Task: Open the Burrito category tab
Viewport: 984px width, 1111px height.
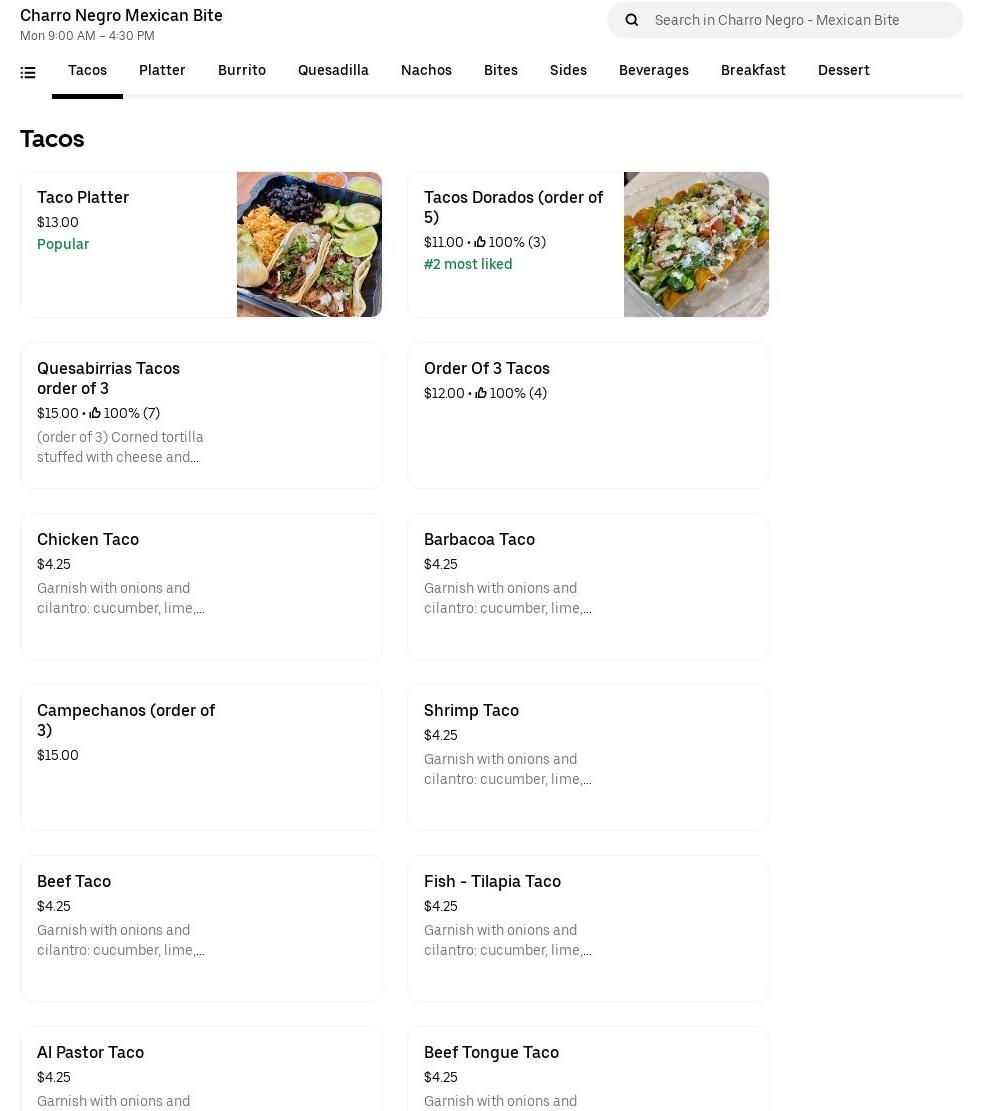Action: pos(242,70)
